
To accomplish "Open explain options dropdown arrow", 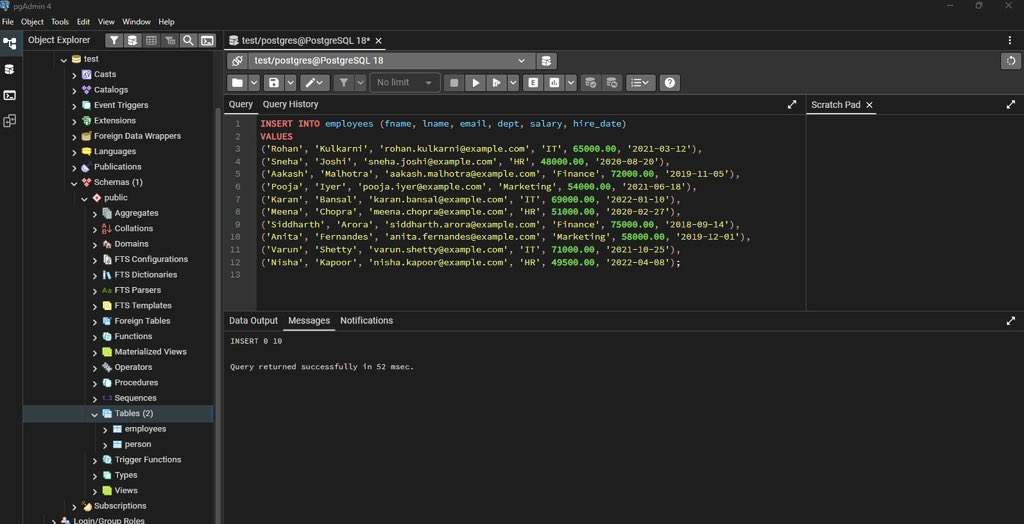I will coord(571,83).
